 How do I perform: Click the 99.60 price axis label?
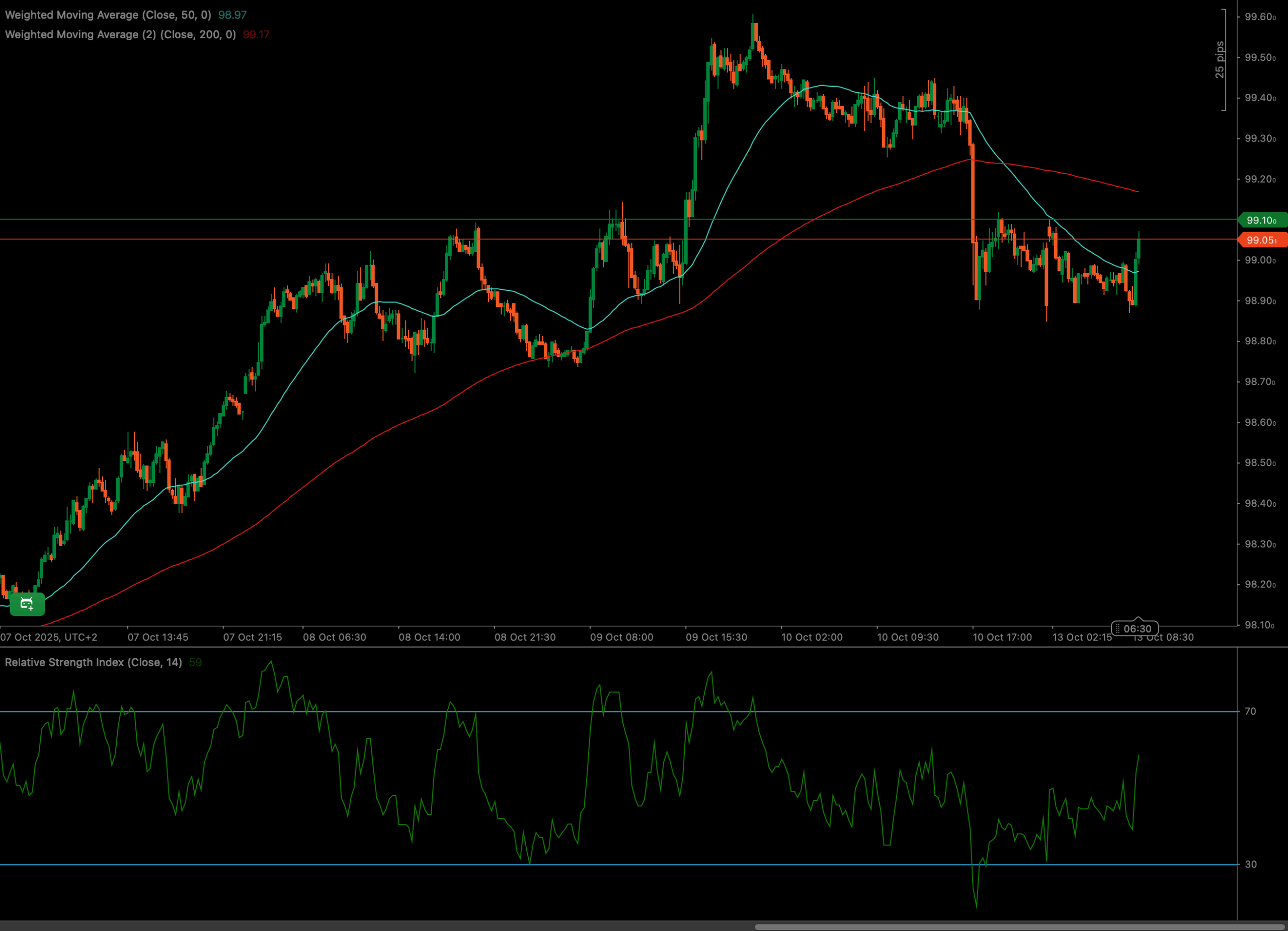[x=1260, y=17]
